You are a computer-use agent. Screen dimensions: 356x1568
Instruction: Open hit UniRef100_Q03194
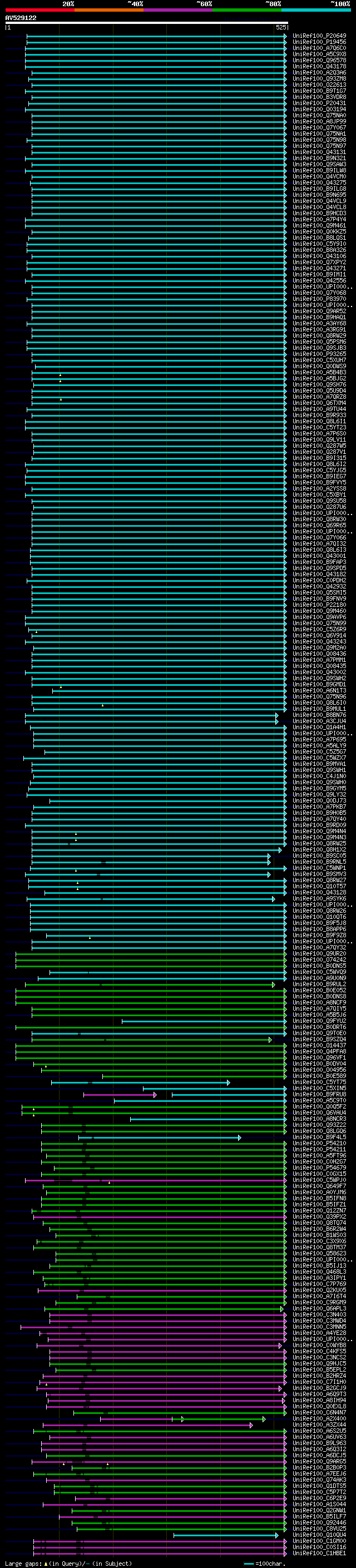click(x=319, y=110)
